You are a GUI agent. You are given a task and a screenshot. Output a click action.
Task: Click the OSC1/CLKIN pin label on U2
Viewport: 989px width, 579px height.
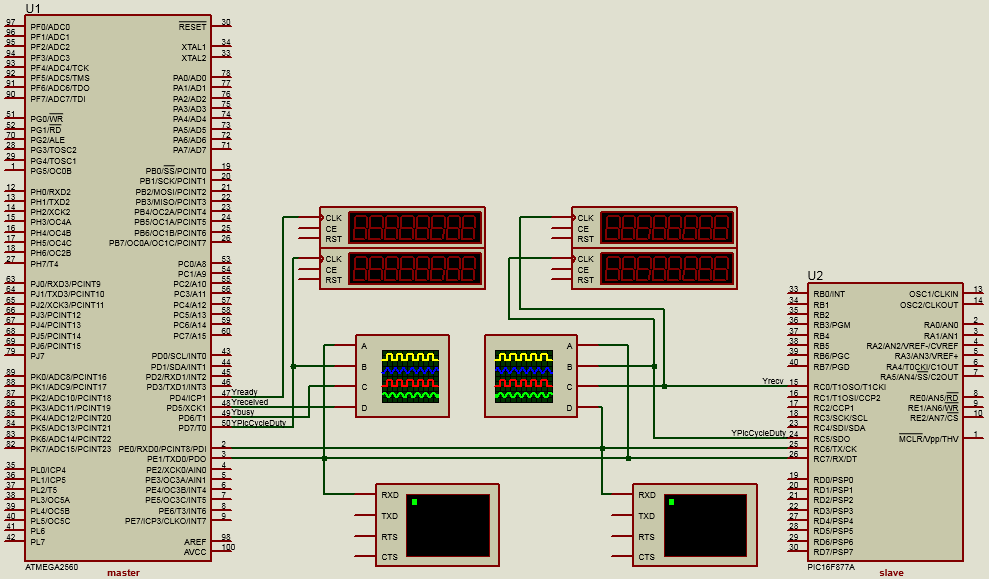click(x=933, y=294)
